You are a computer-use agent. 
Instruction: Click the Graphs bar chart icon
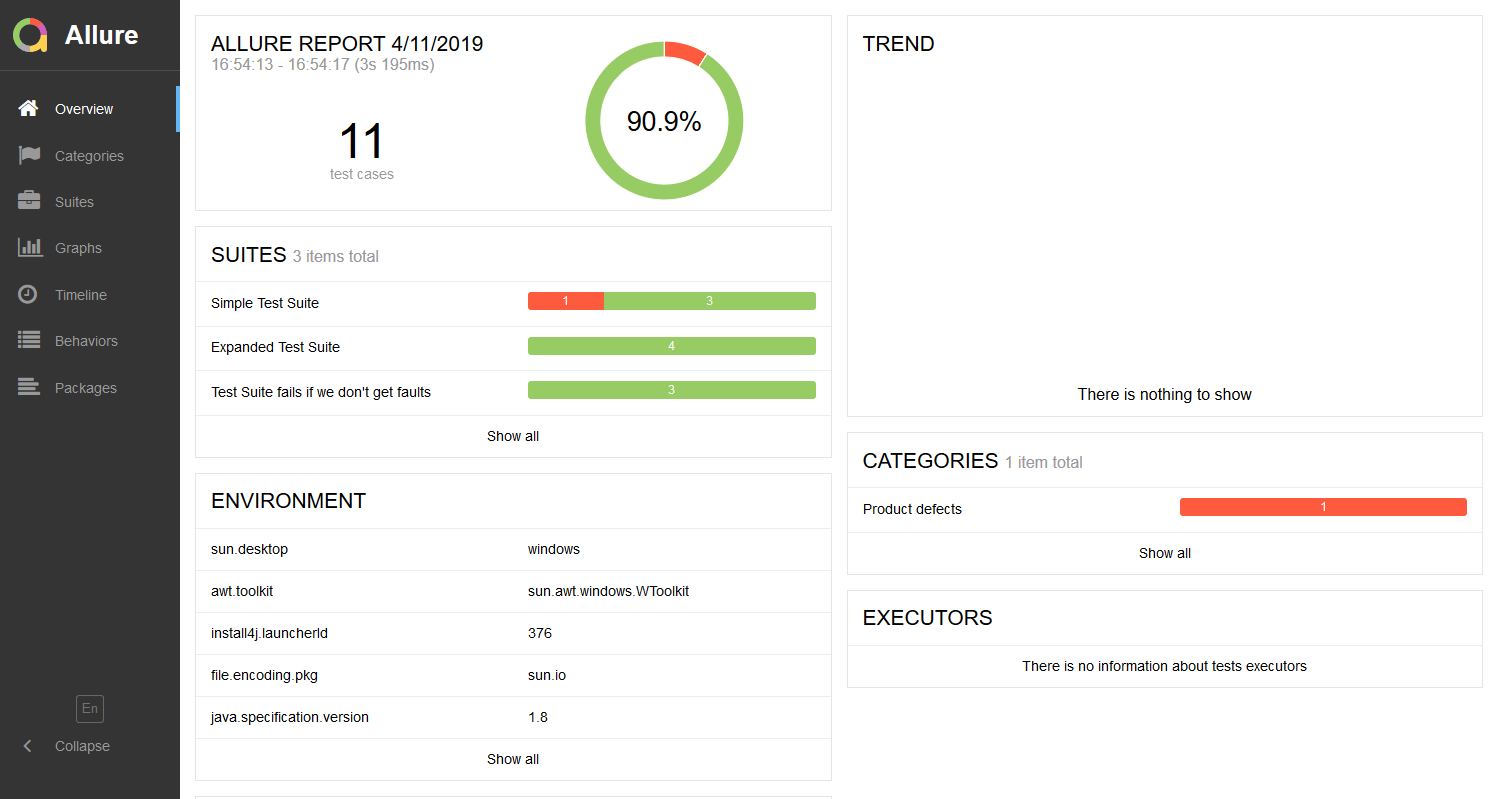[30, 247]
